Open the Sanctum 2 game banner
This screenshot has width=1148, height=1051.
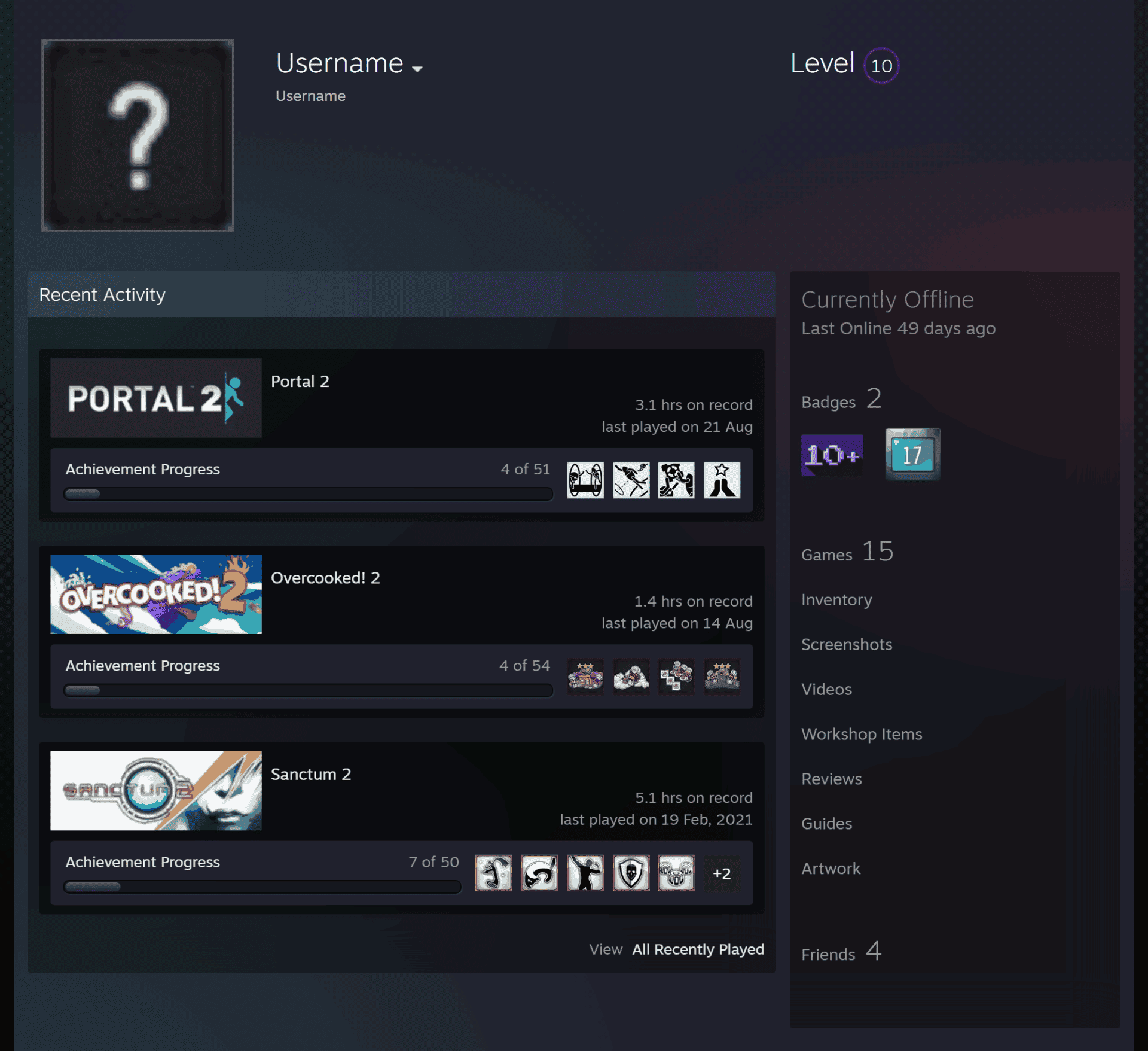pos(156,791)
